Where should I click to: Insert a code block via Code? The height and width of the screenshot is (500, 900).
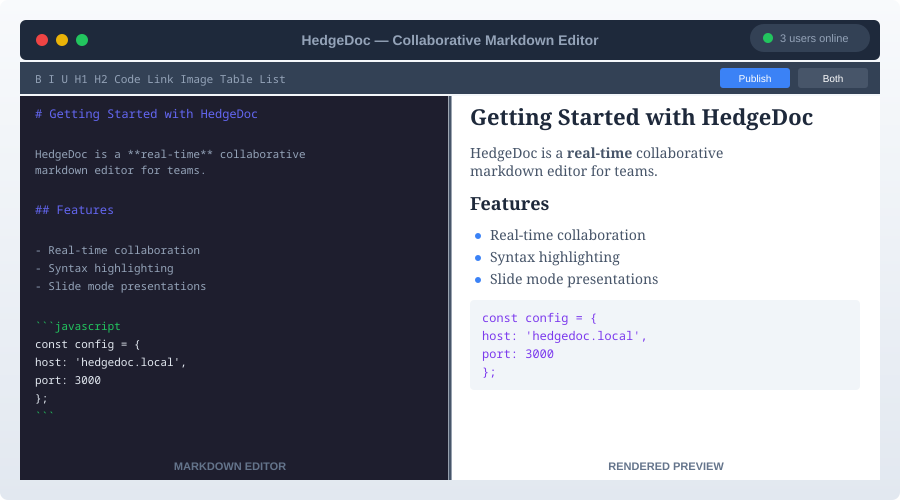point(127,79)
